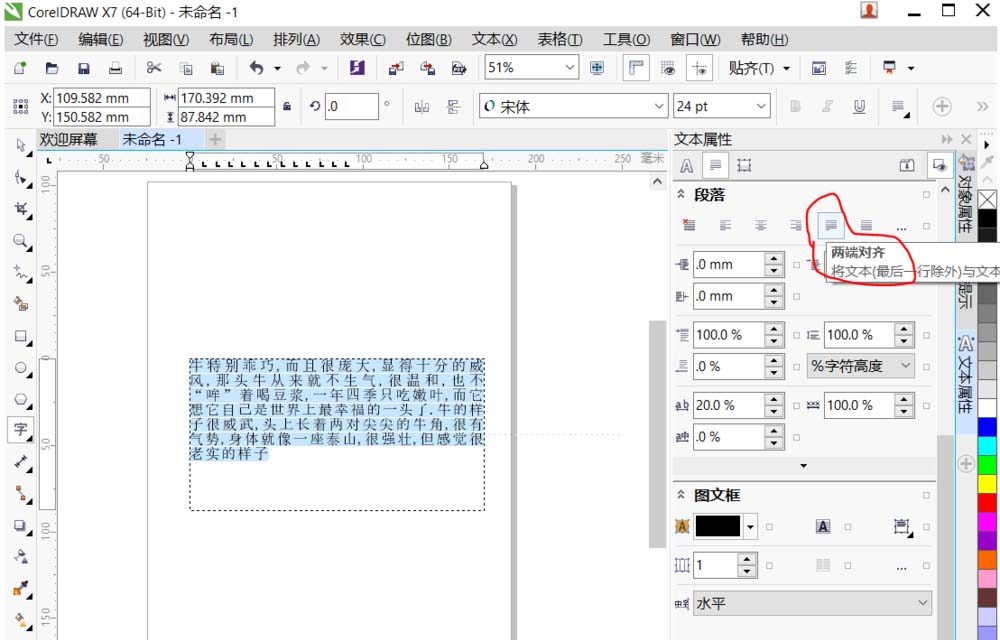Select the Ellipse tool
This screenshot has height=640, width=1000.
coord(21,368)
